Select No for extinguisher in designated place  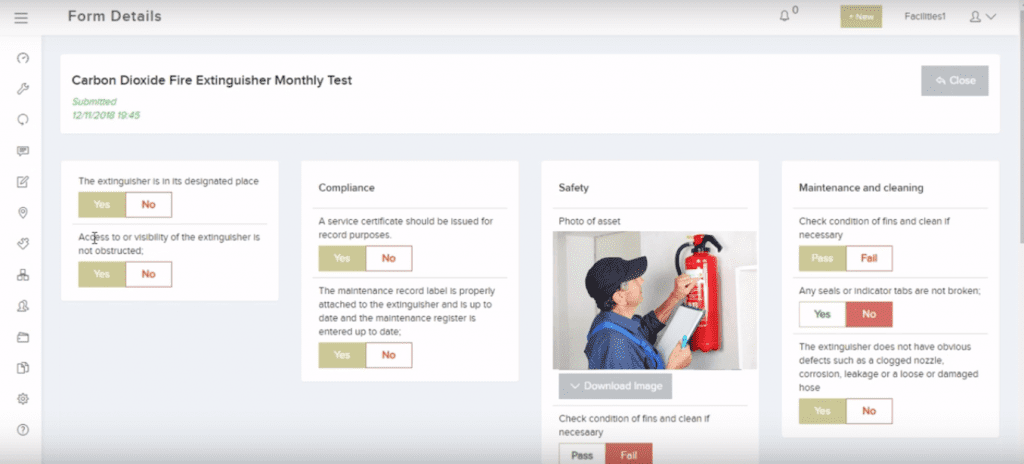[x=148, y=205]
